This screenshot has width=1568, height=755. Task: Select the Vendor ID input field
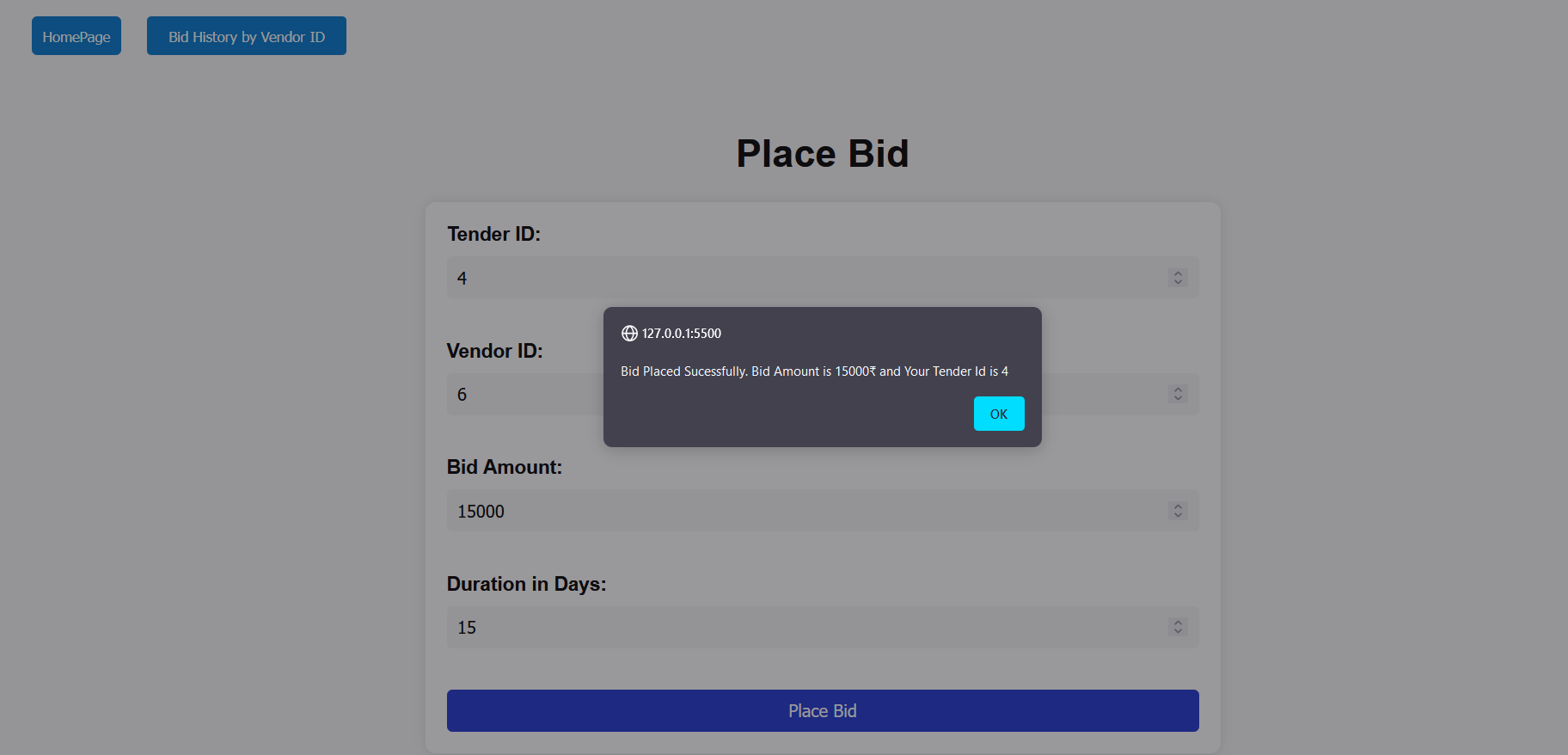coord(774,394)
